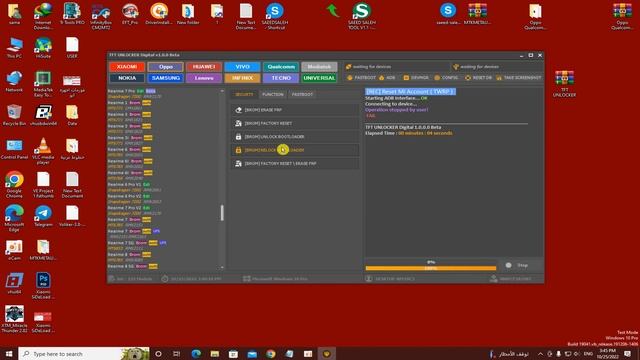Click the orange progress bar

pos(431,268)
